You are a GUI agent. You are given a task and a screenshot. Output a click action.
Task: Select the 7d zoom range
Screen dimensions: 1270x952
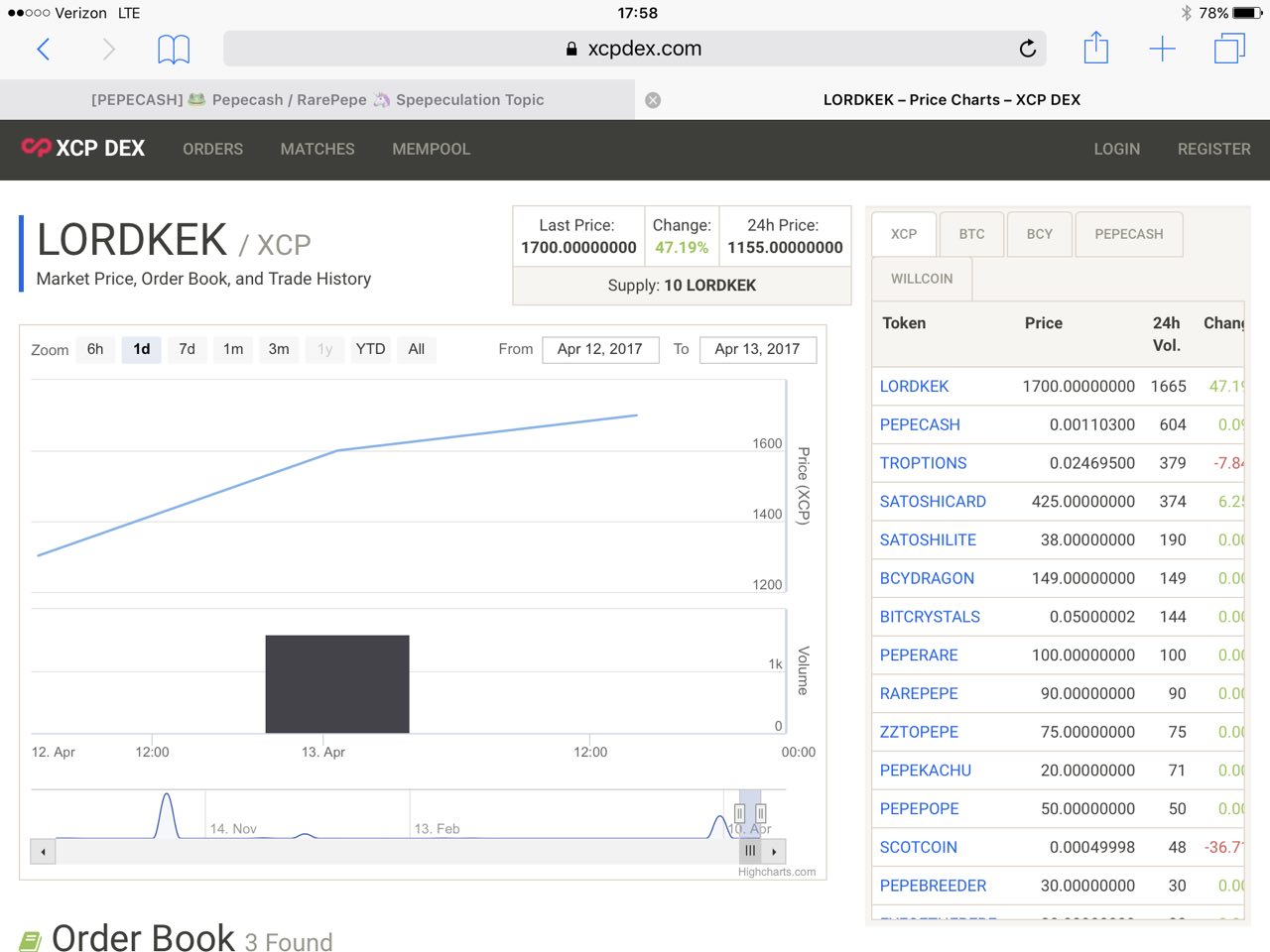(x=187, y=349)
